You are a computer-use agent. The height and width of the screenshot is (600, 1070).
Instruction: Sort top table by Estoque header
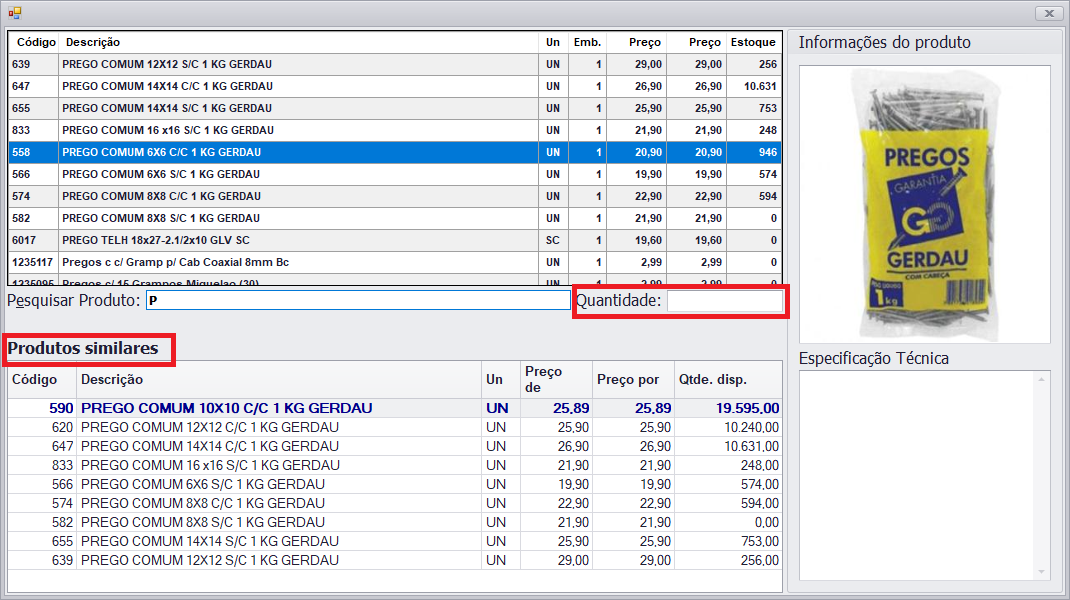753,42
